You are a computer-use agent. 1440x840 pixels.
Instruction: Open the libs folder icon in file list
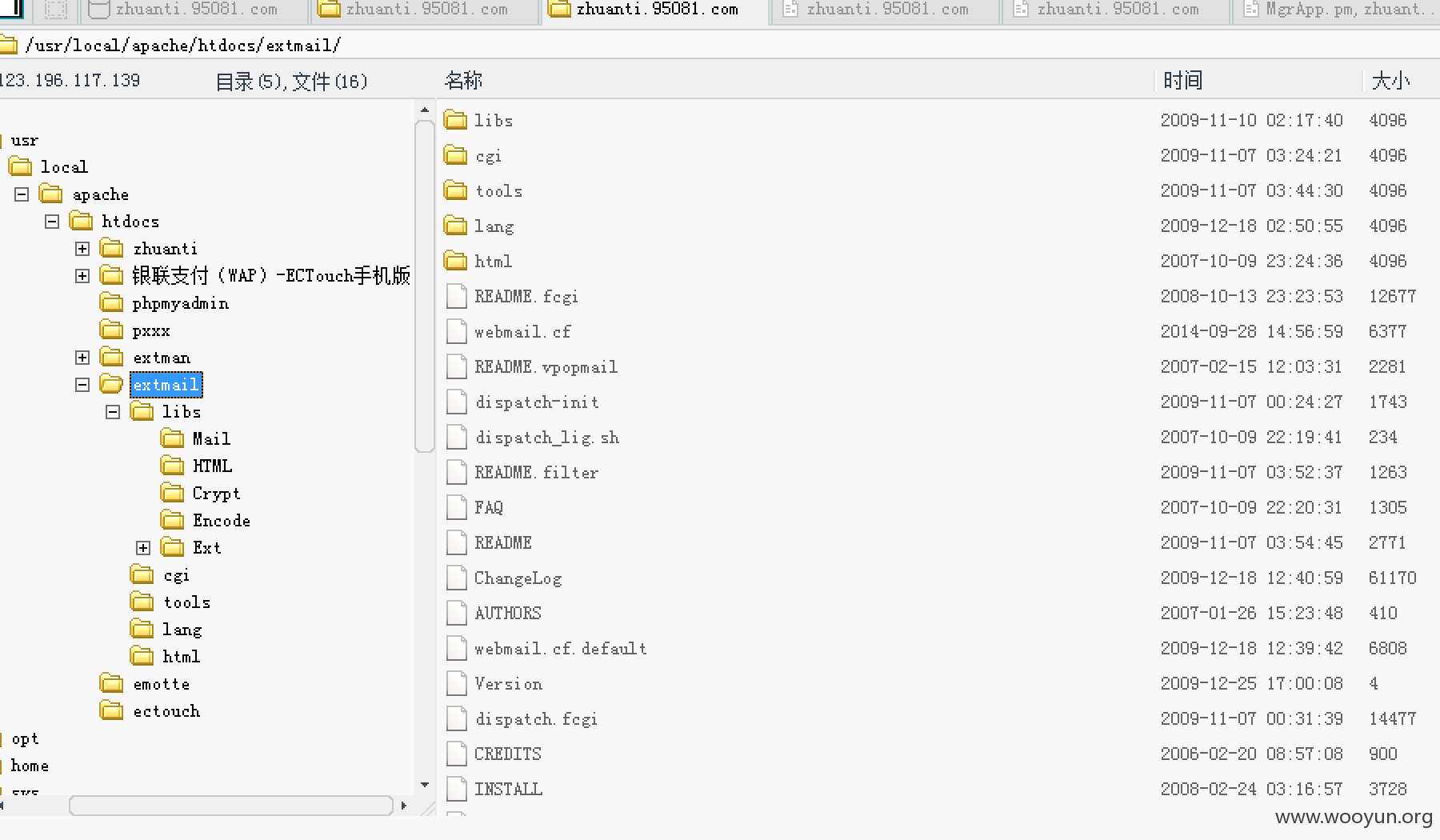tap(456, 120)
